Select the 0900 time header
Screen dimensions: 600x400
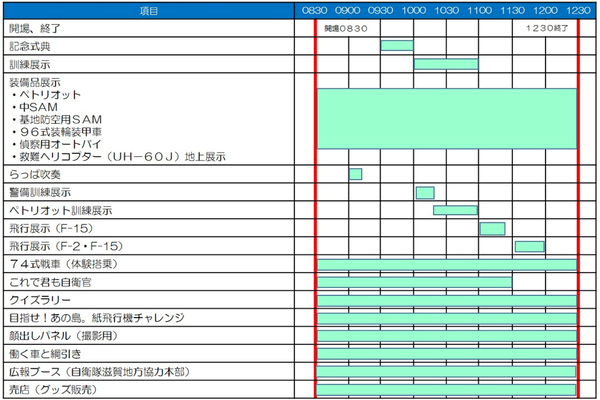(x=347, y=10)
